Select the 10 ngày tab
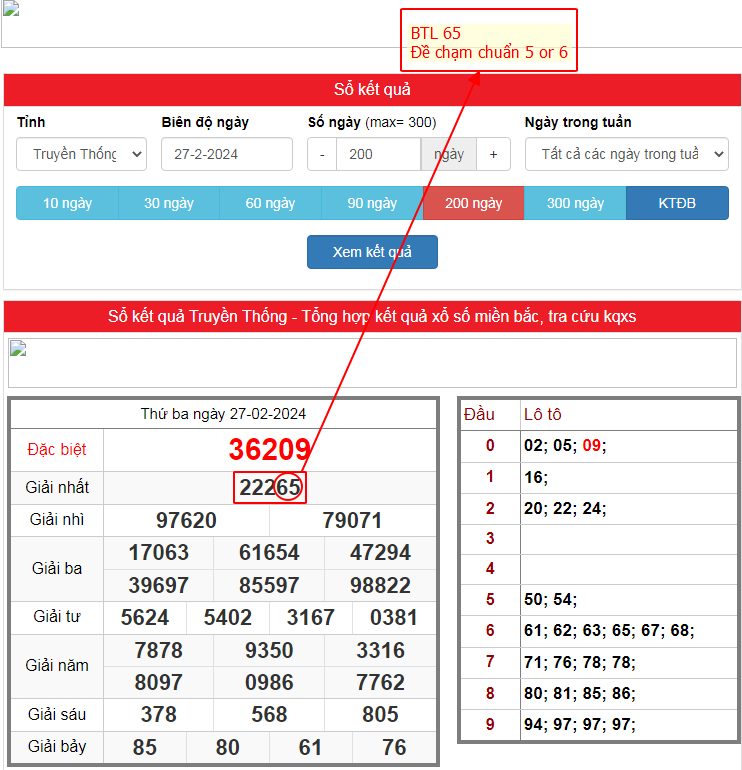The image size is (742, 770). pos(67,203)
